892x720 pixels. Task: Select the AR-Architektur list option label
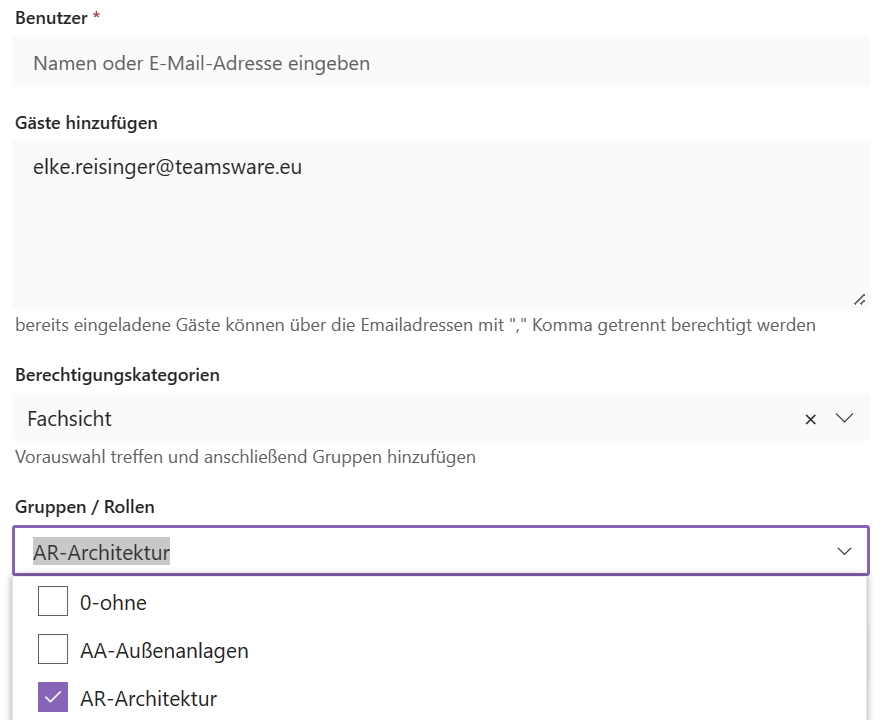(x=148, y=698)
